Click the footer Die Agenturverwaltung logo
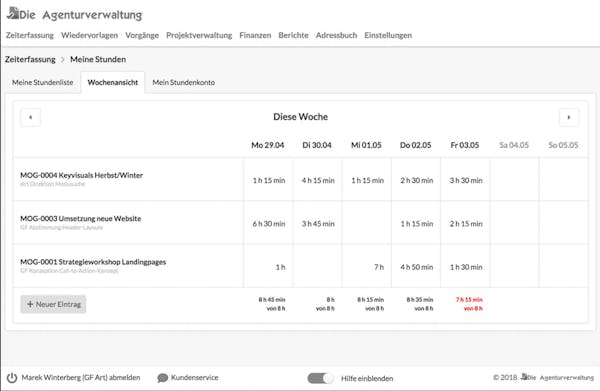Image resolution: width=600 pixels, height=391 pixels. 558,377
